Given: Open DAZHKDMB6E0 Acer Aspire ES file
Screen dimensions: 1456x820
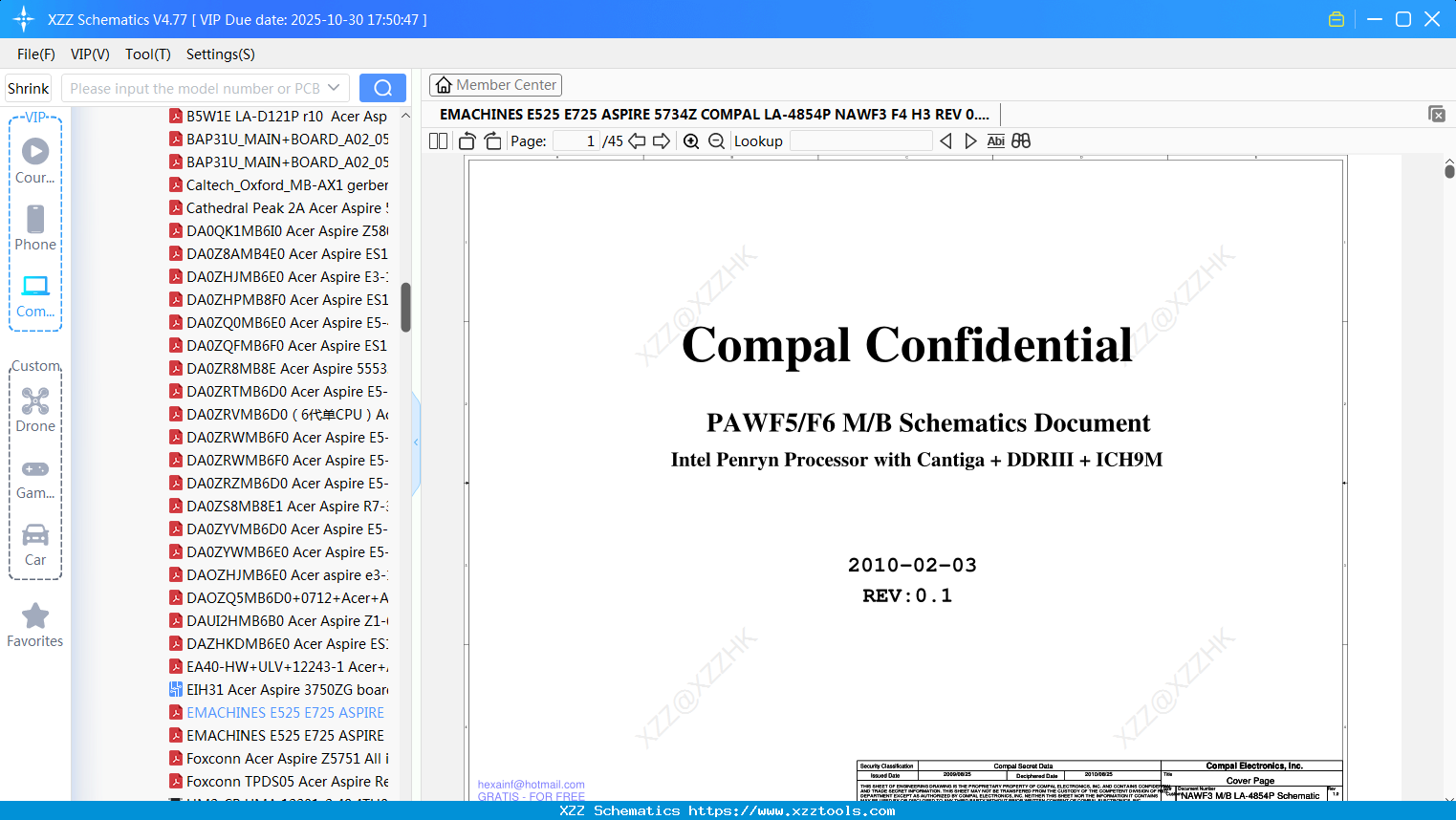Looking at the screenshot, I should 278,644.
